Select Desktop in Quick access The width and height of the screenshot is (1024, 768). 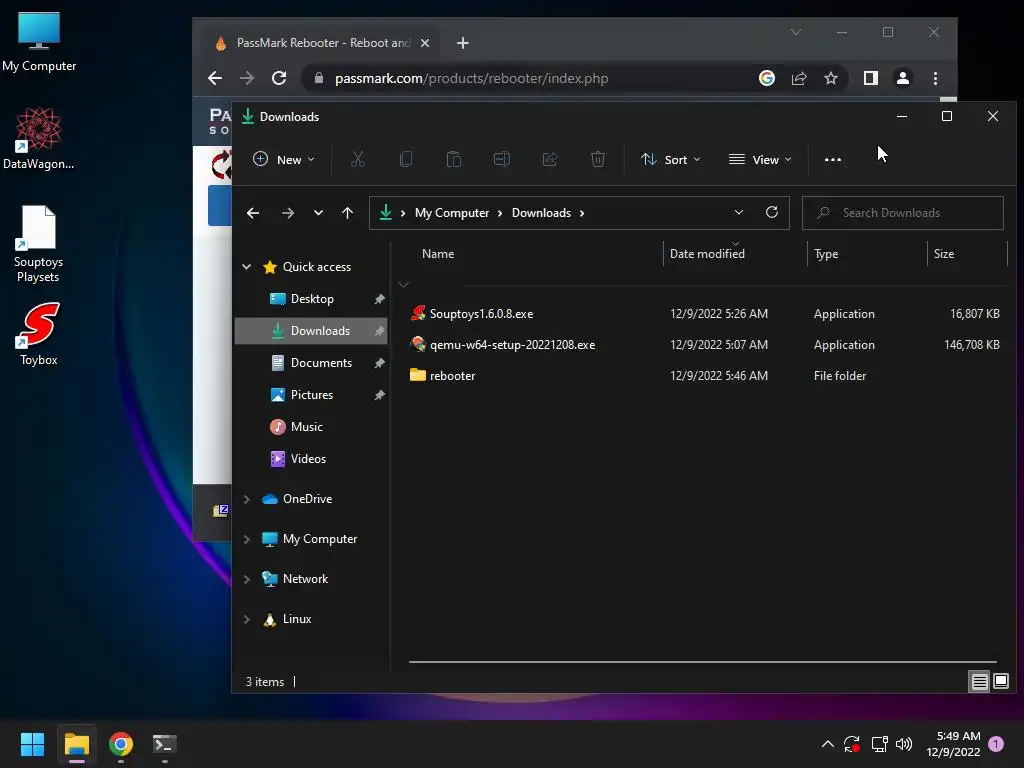[x=311, y=299]
